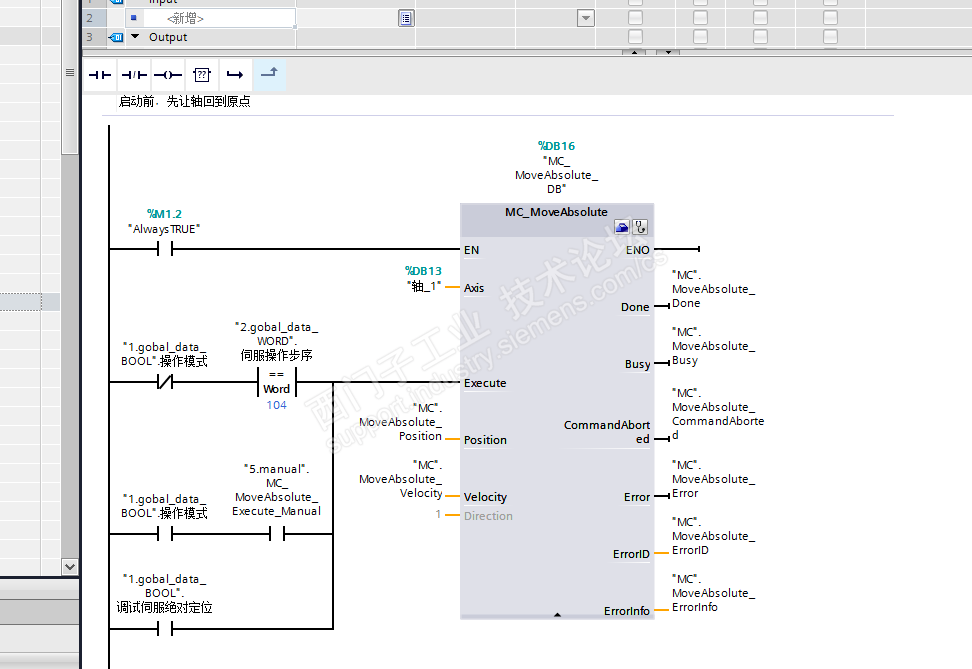
Task: Insert an empty box instruction
Action: pos(201,75)
